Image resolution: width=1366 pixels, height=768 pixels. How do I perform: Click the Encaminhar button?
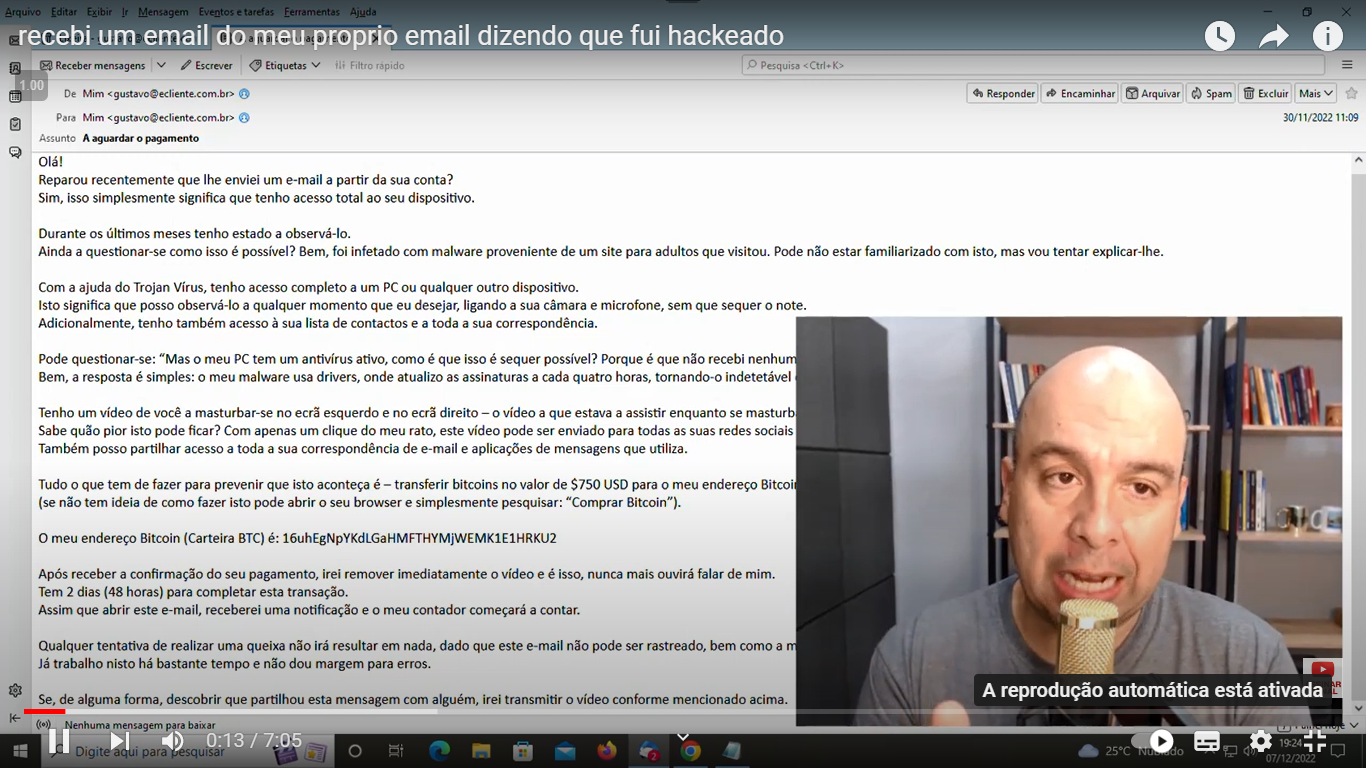click(1080, 93)
